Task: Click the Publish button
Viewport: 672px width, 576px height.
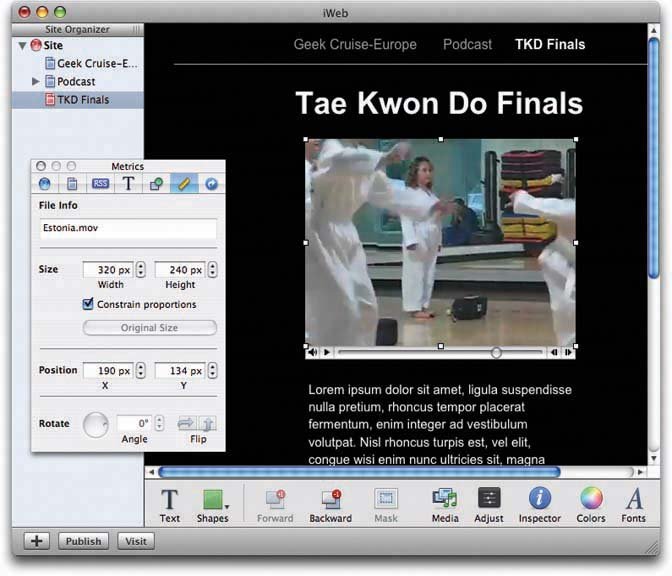Action: [x=83, y=541]
